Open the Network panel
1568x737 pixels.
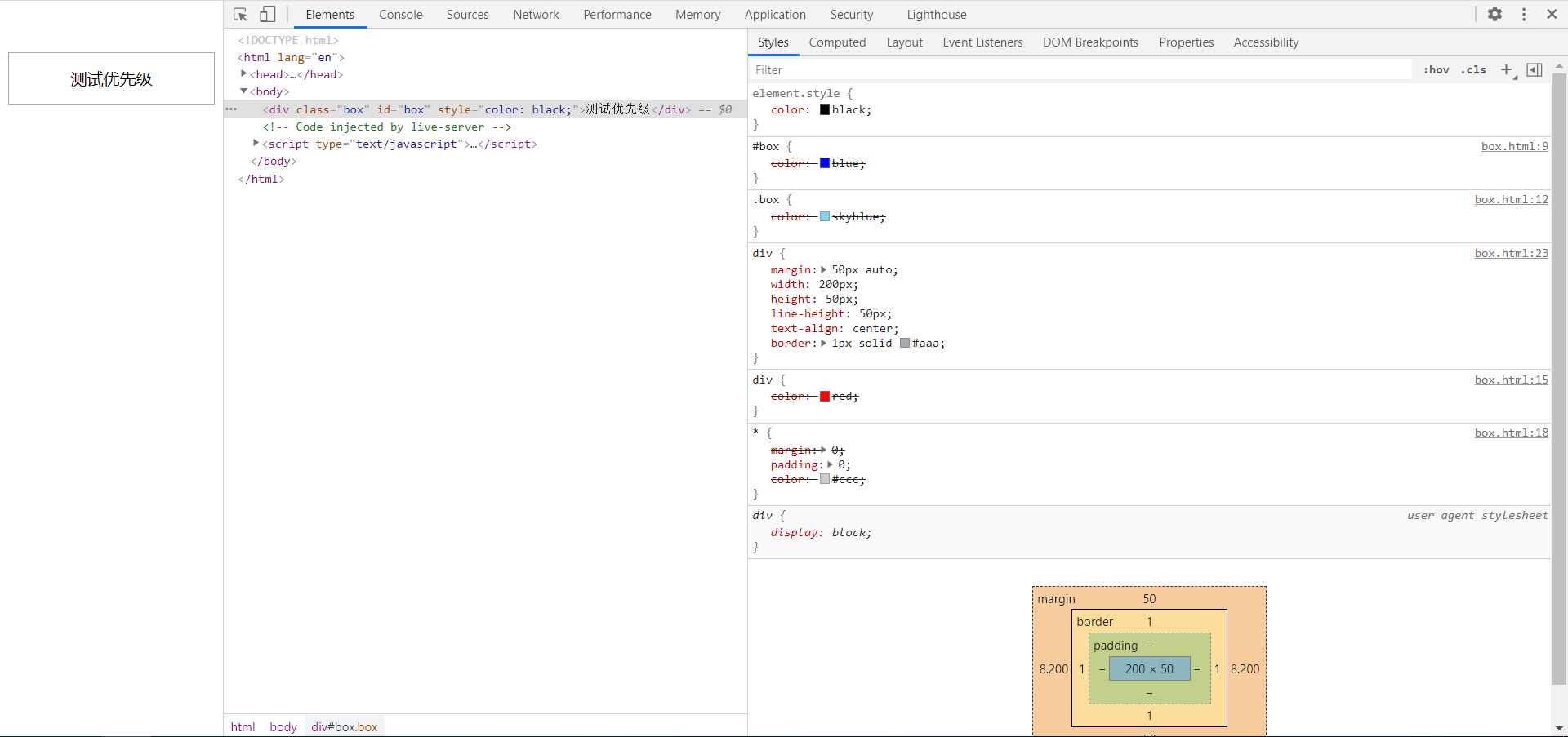[536, 14]
